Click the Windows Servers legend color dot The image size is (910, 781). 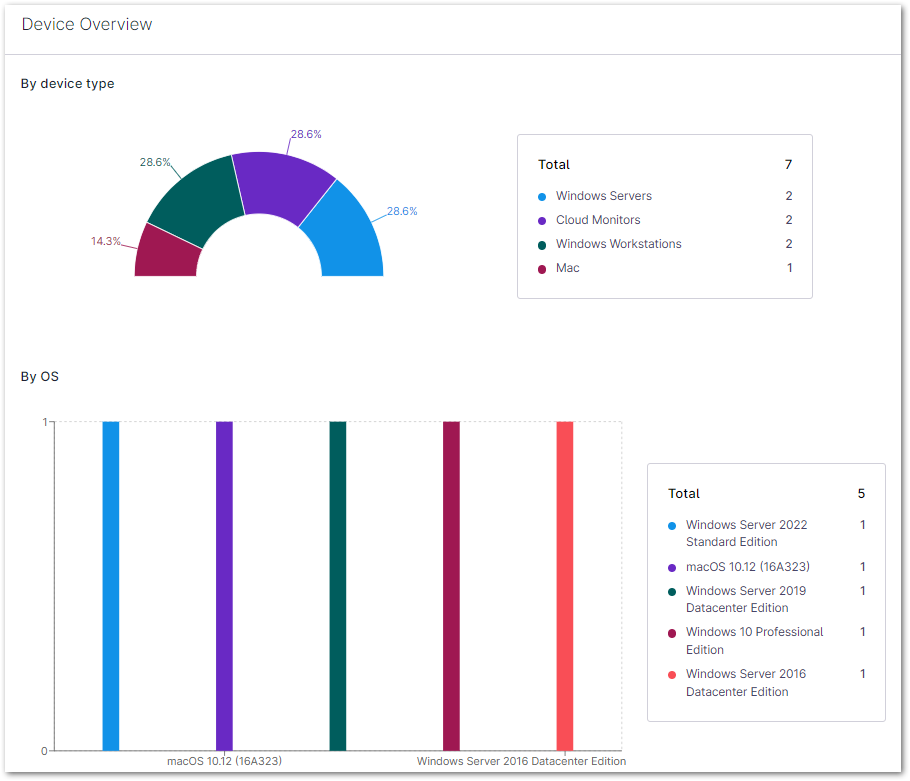click(x=542, y=197)
